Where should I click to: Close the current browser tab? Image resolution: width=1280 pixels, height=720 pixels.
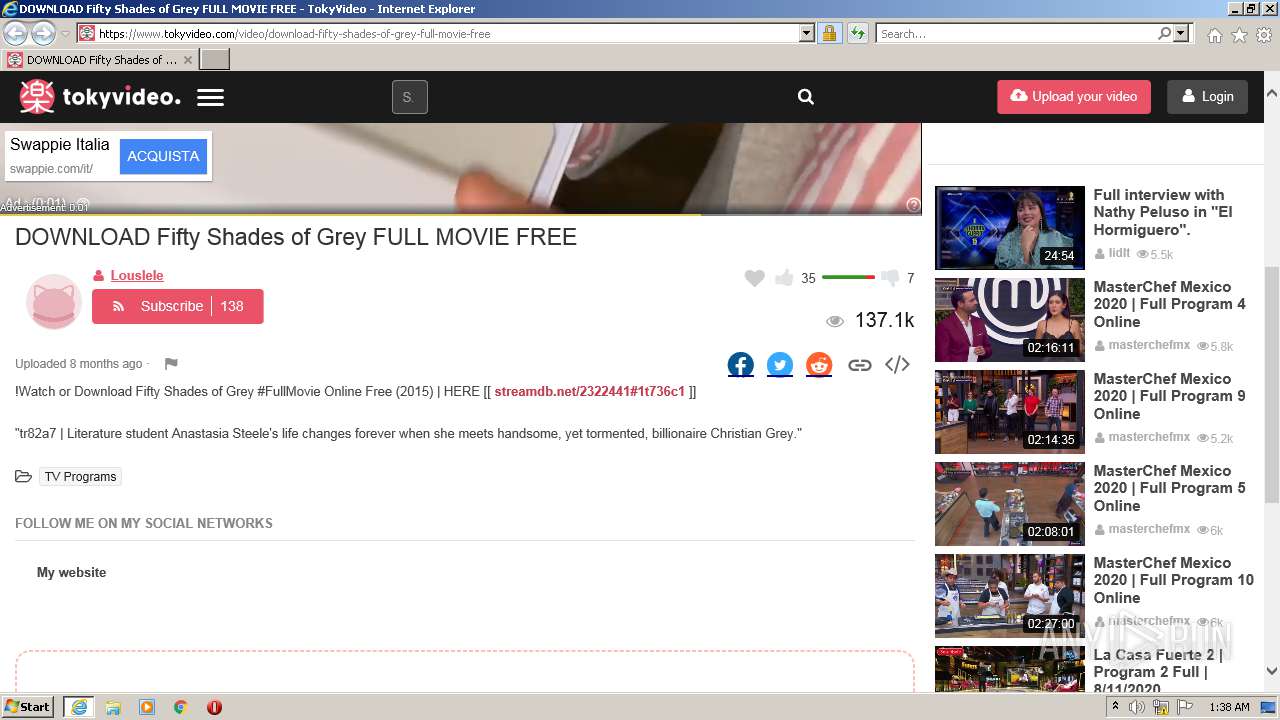tap(187, 60)
